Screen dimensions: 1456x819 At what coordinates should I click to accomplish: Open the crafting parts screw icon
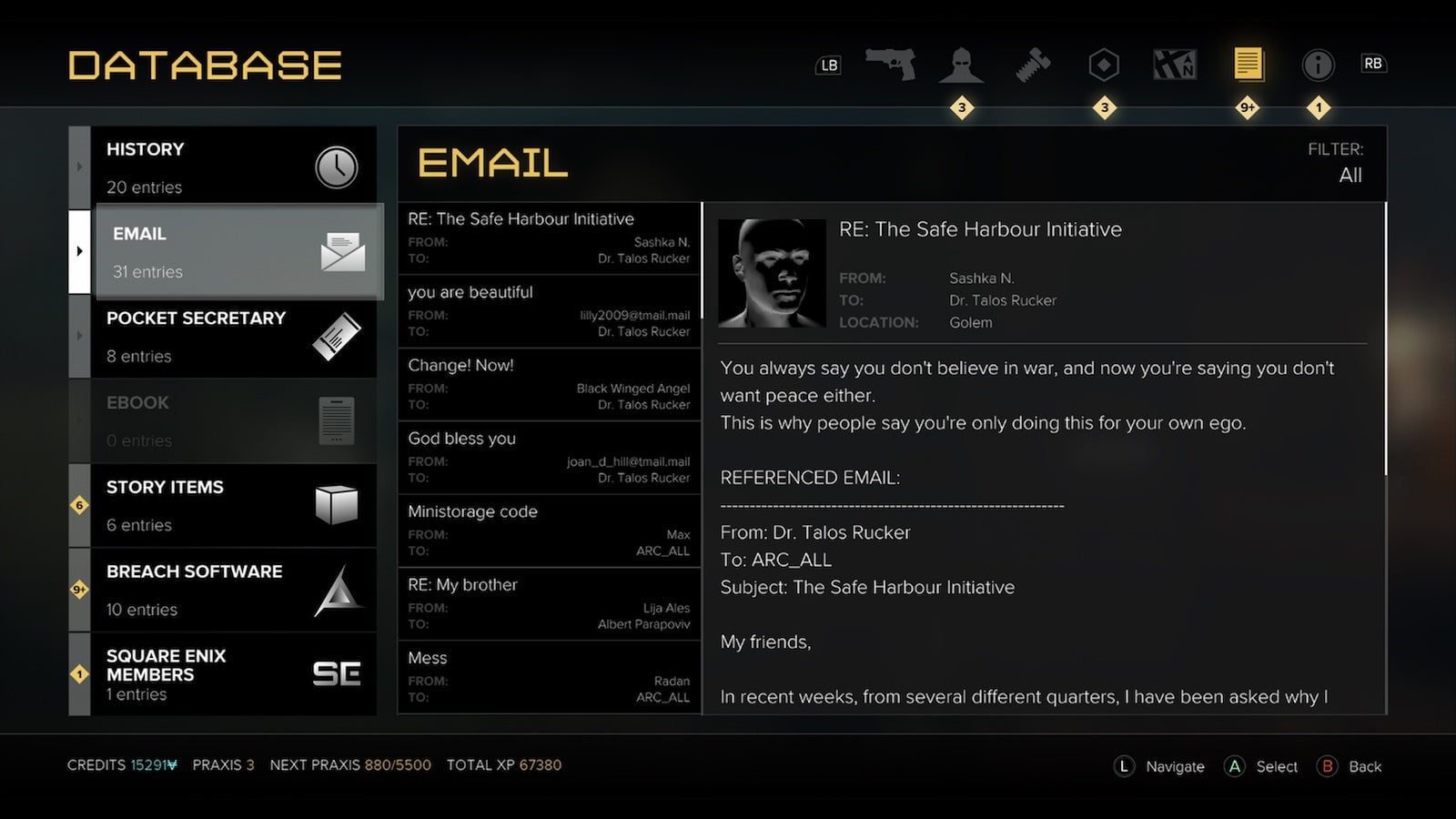pyautogui.click(x=1033, y=65)
